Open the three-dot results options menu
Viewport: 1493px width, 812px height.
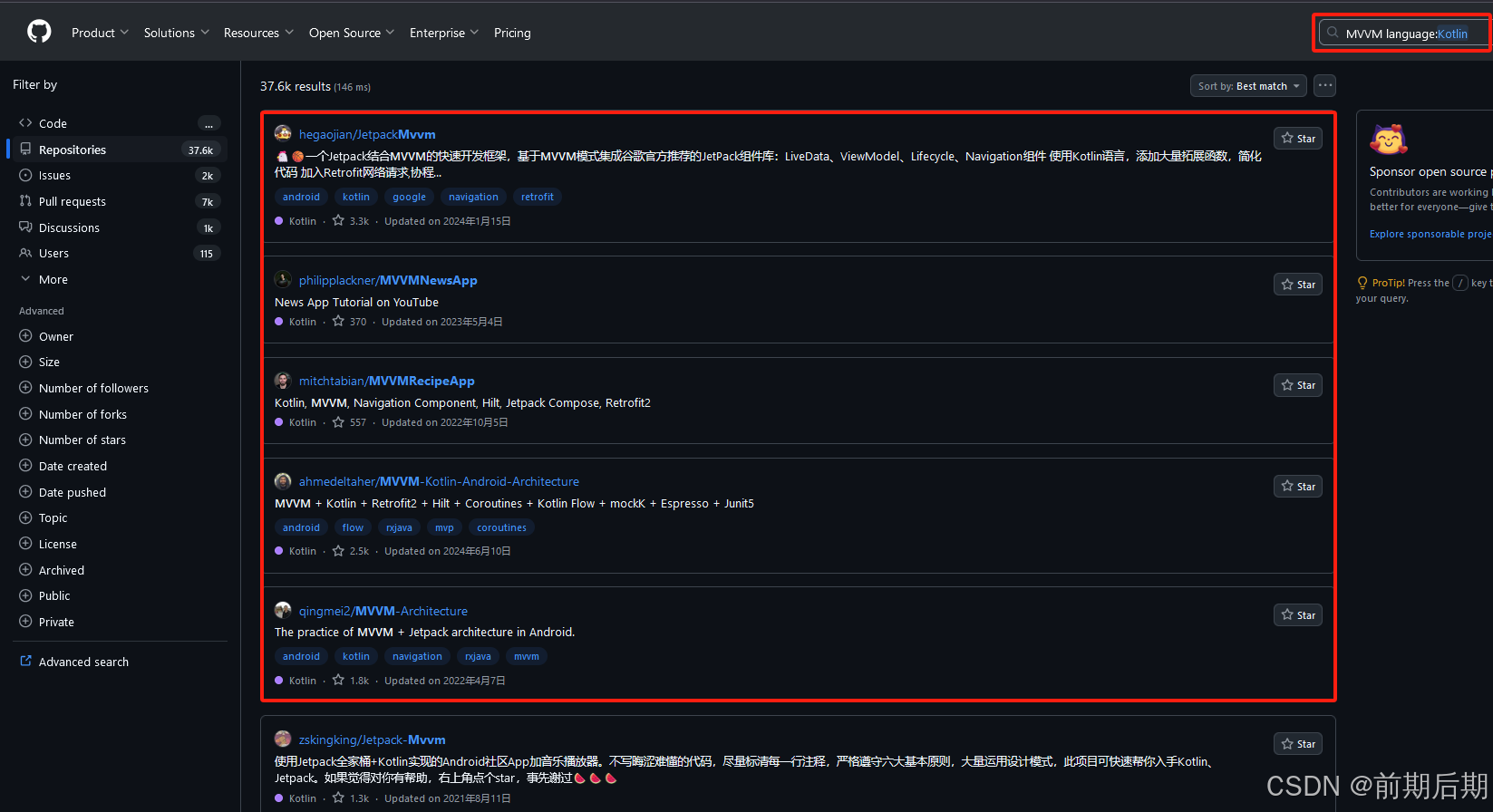point(1325,85)
